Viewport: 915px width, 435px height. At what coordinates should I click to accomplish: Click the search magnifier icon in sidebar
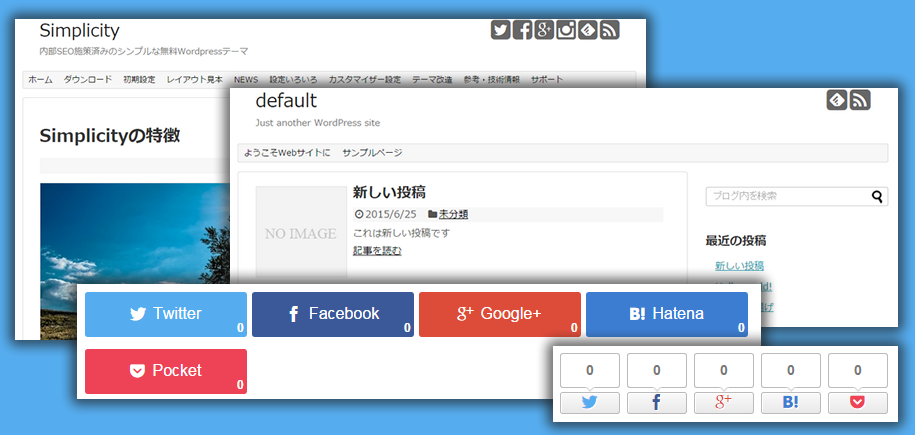tap(877, 197)
